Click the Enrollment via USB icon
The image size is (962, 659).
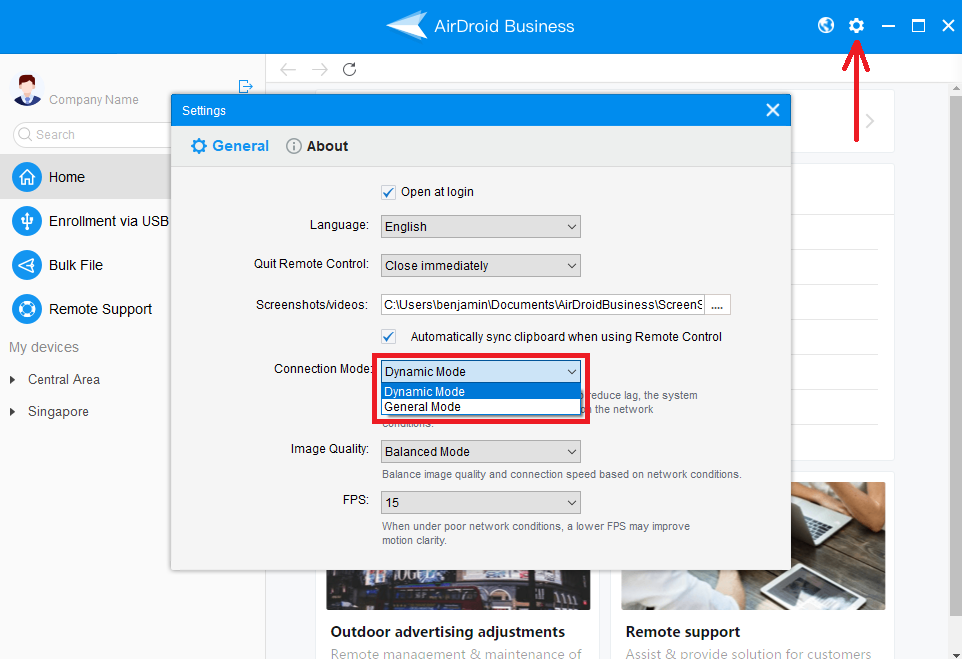(27, 221)
